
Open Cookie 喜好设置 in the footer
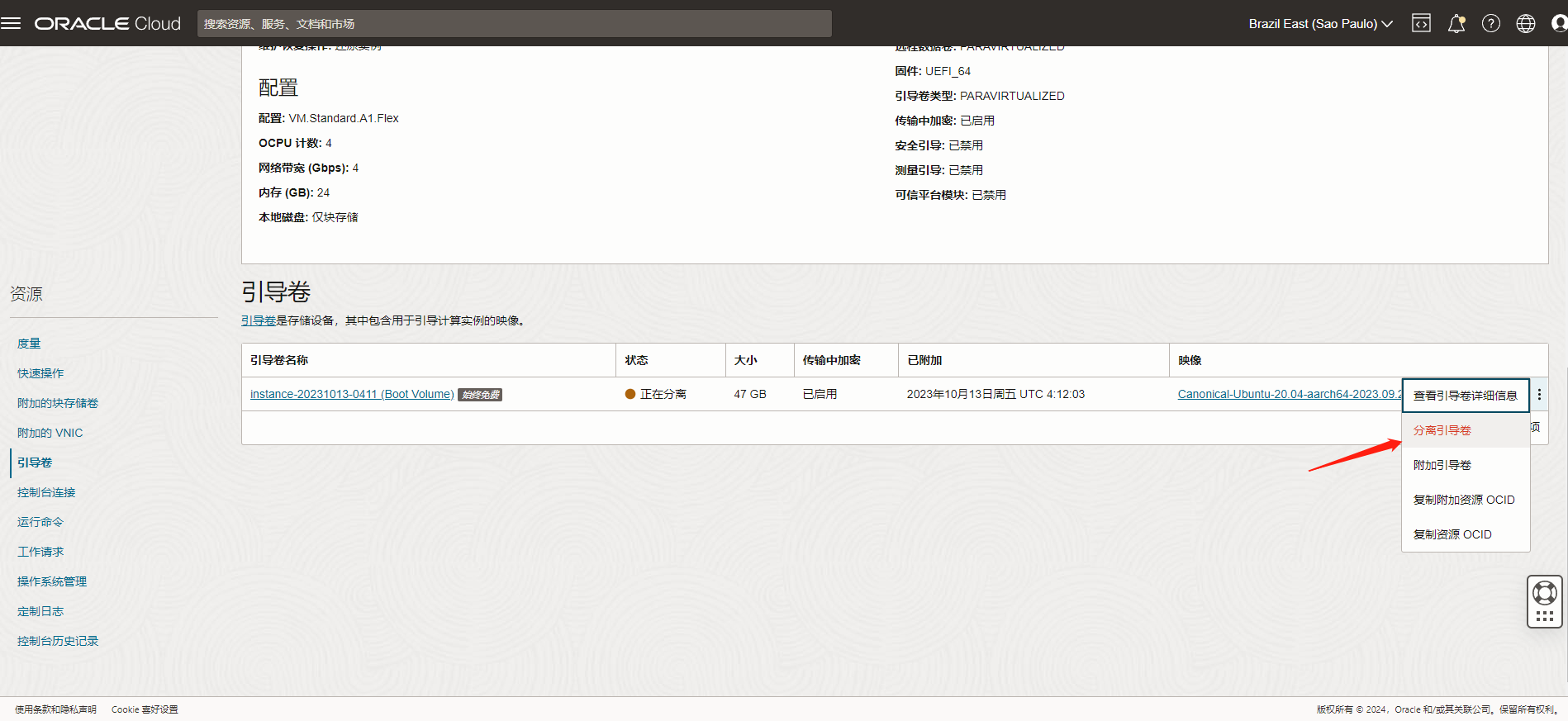point(145,709)
